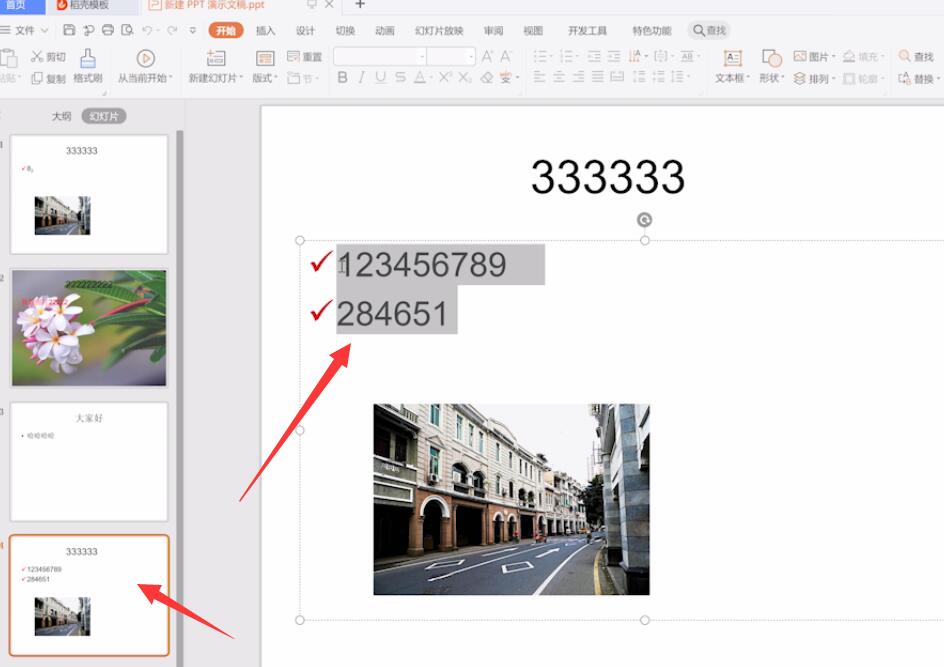Viewport: 944px width, 667px height.
Task: Click the Reset (重置) button
Action: coord(305,57)
